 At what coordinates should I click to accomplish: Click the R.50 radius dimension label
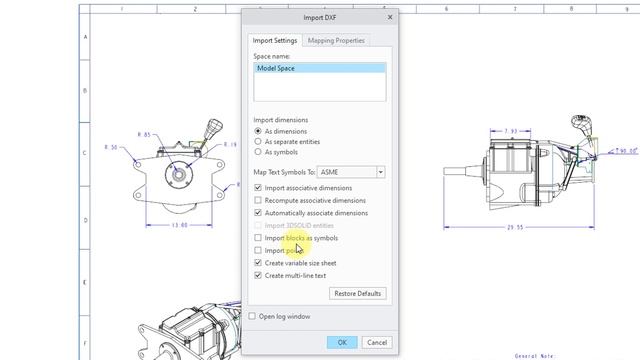111,147
